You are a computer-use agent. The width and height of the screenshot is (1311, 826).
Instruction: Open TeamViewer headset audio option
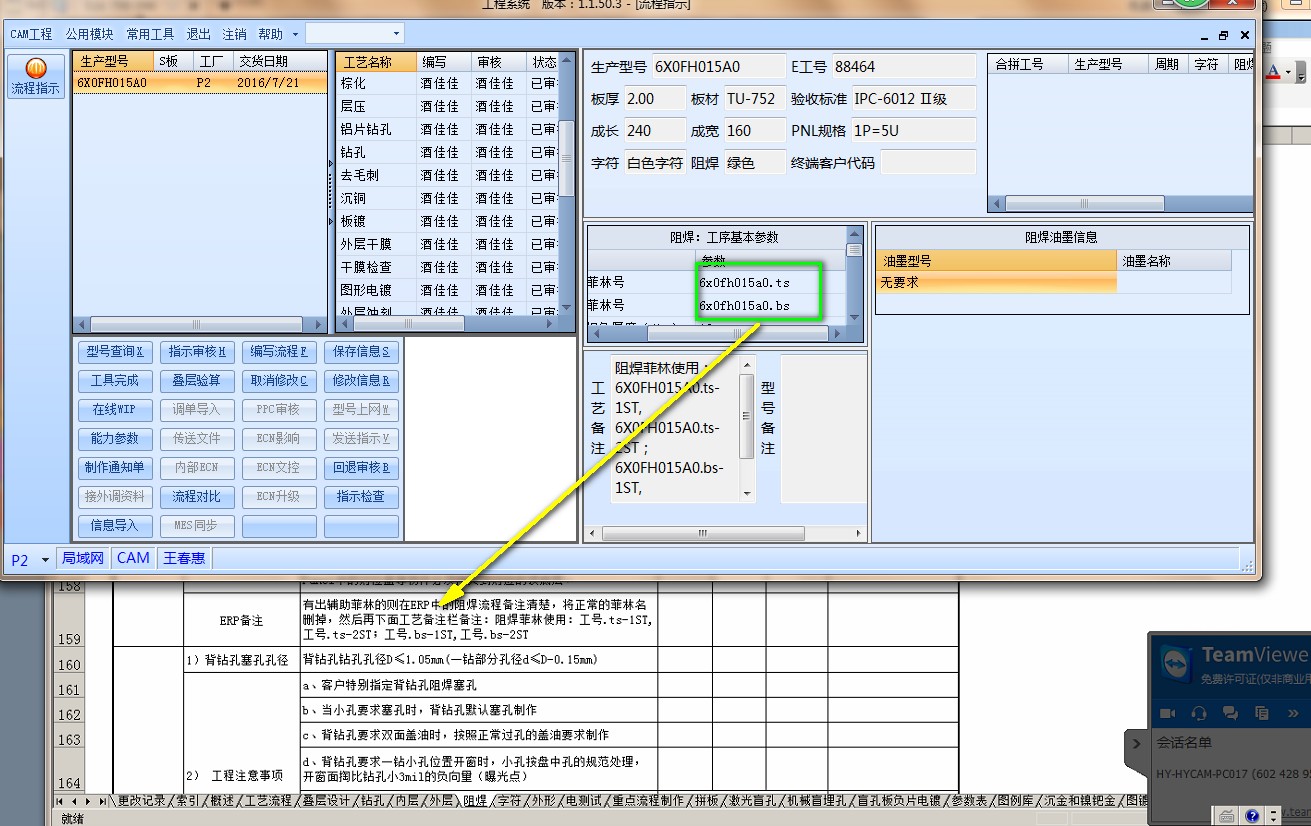pyautogui.click(x=1199, y=713)
